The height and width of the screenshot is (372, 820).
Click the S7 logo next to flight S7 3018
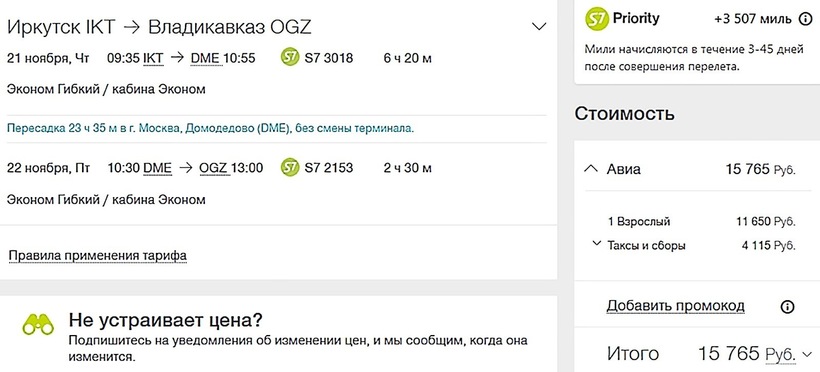pyautogui.click(x=289, y=57)
